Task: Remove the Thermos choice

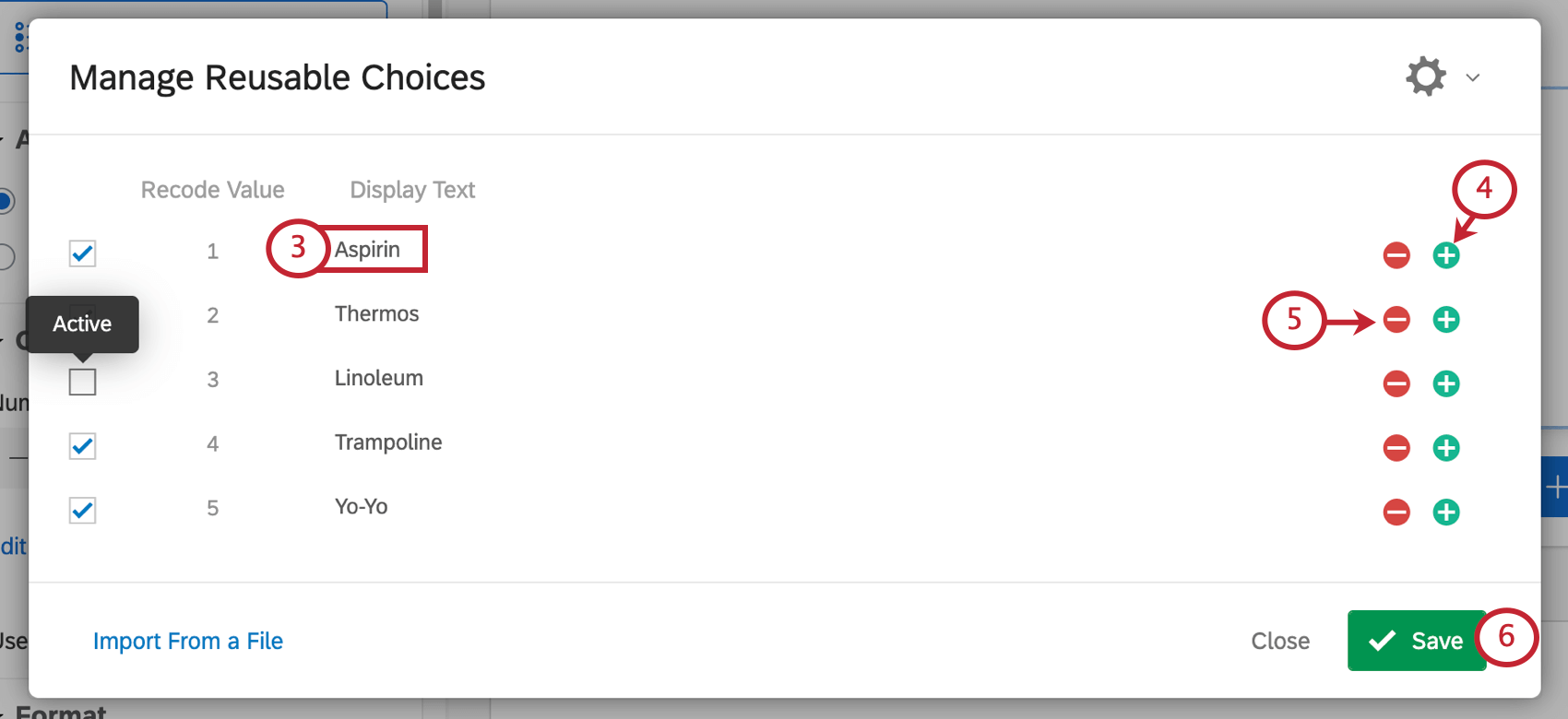Action: click(1396, 320)
